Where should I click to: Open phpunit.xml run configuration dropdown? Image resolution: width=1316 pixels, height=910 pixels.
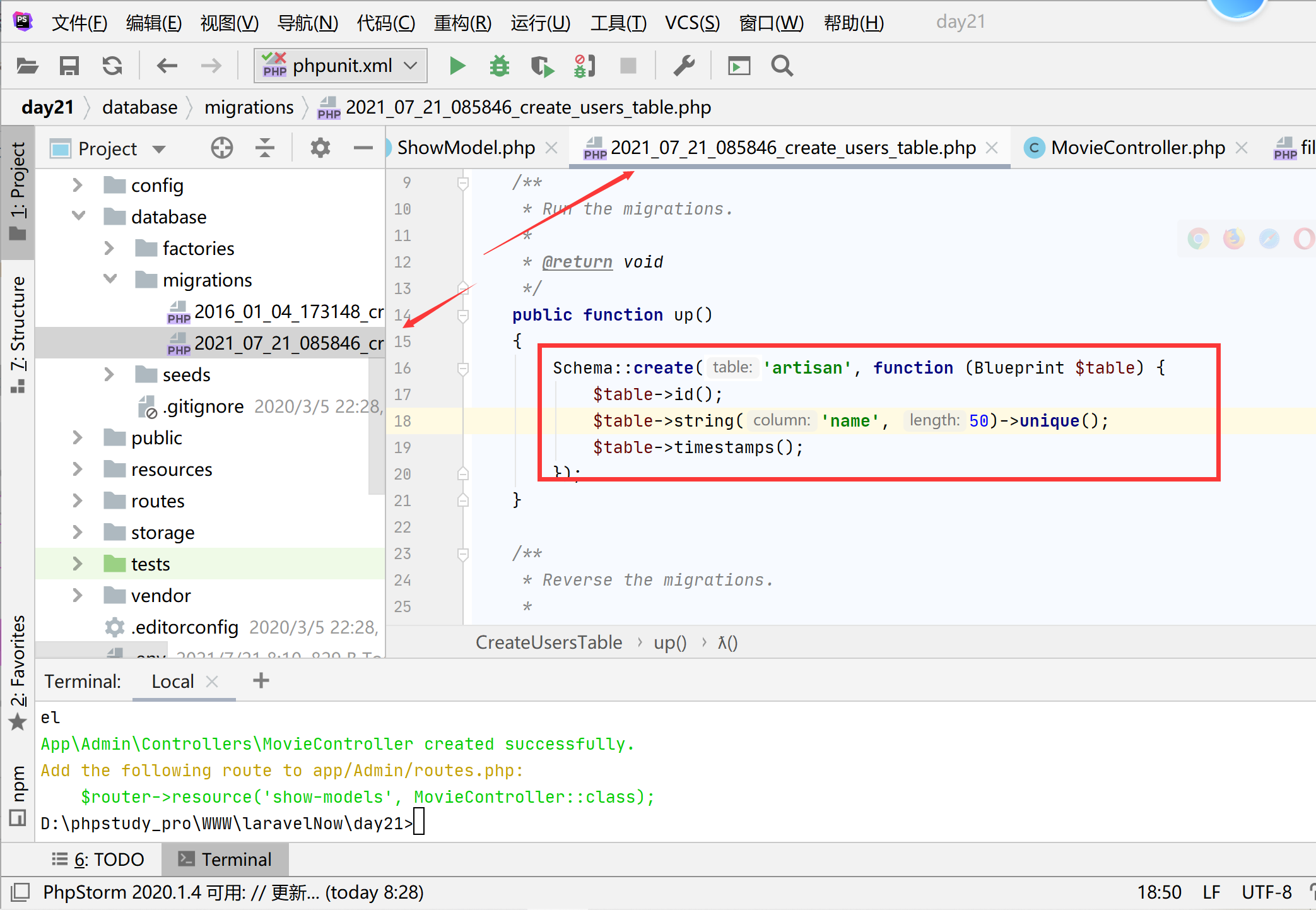pos(341,66)
